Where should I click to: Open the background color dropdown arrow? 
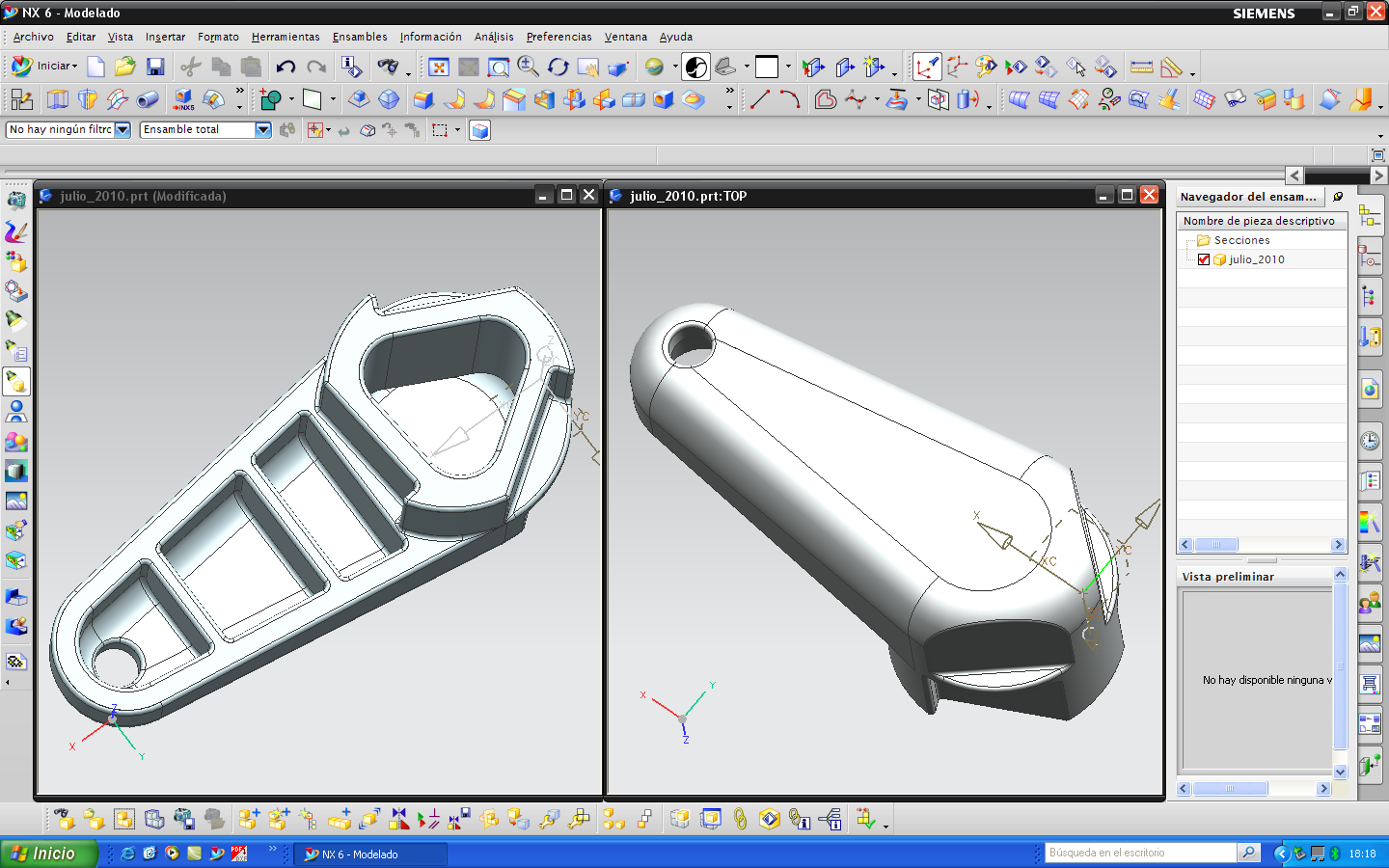788,67
